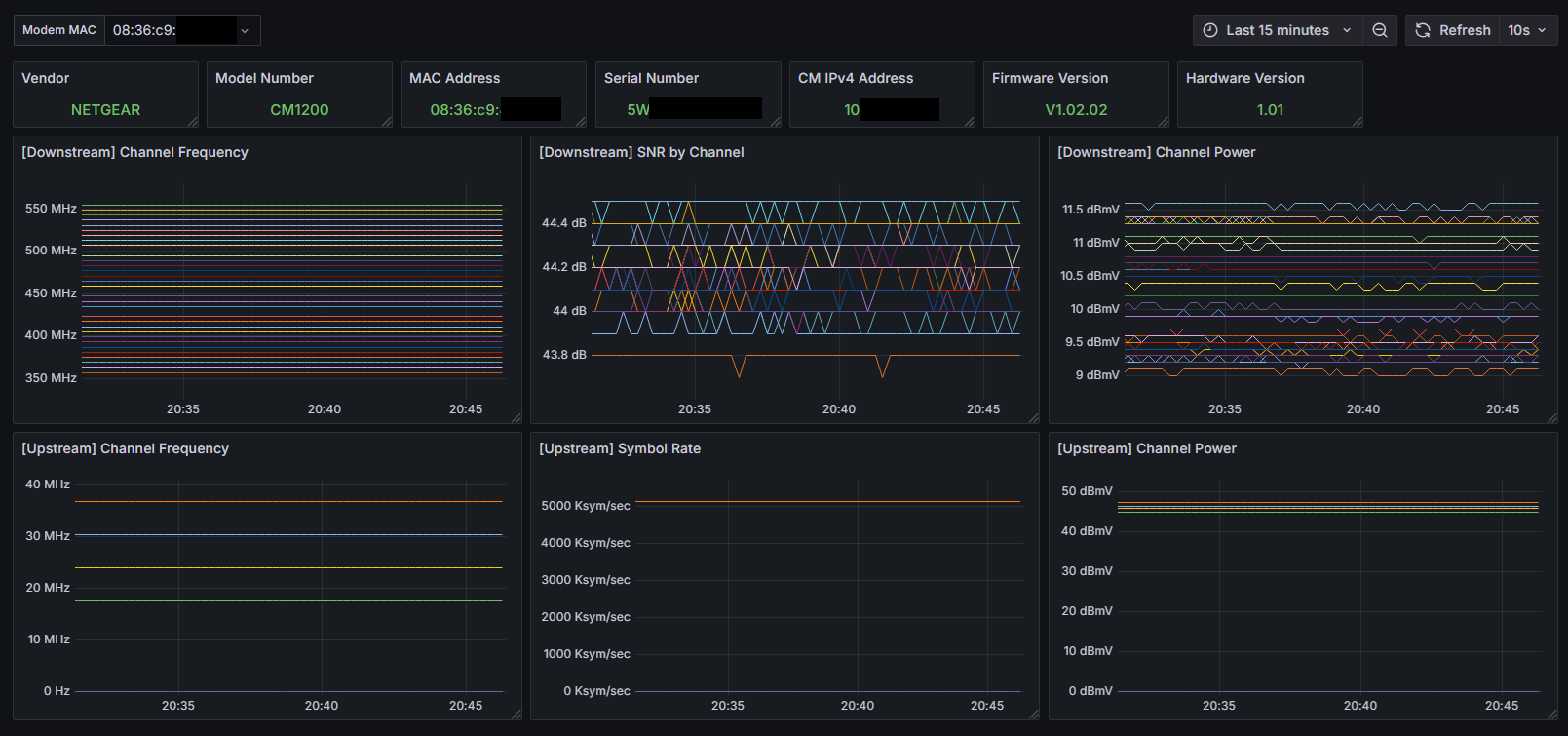The height and width of the screenshot is (736, 1568).
Task: Click resize handle of Upstream Channel Power panel
Action: tap(1552, 715)
